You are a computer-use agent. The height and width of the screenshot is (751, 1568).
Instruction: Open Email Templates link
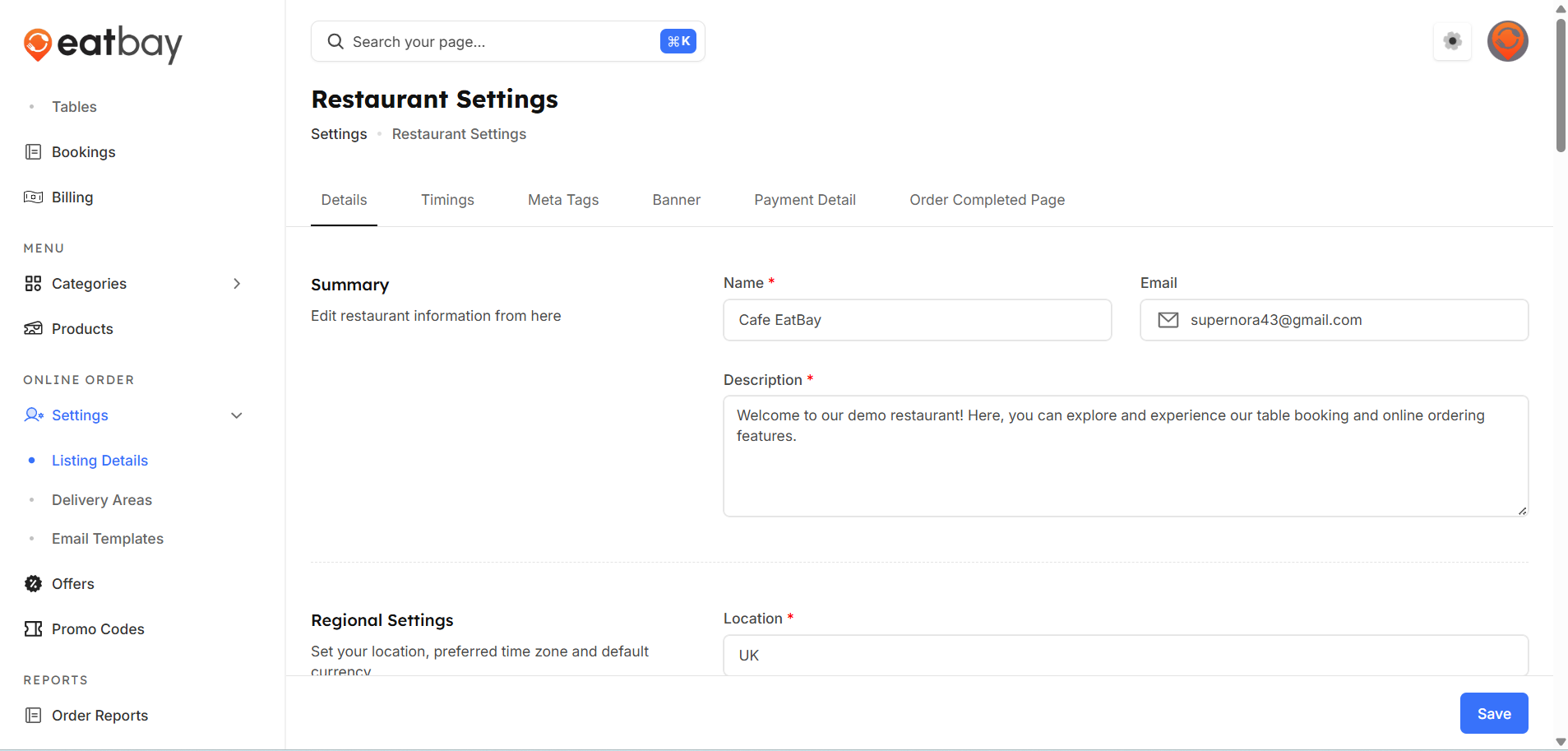pyautogui.click(x=107, y=539)
